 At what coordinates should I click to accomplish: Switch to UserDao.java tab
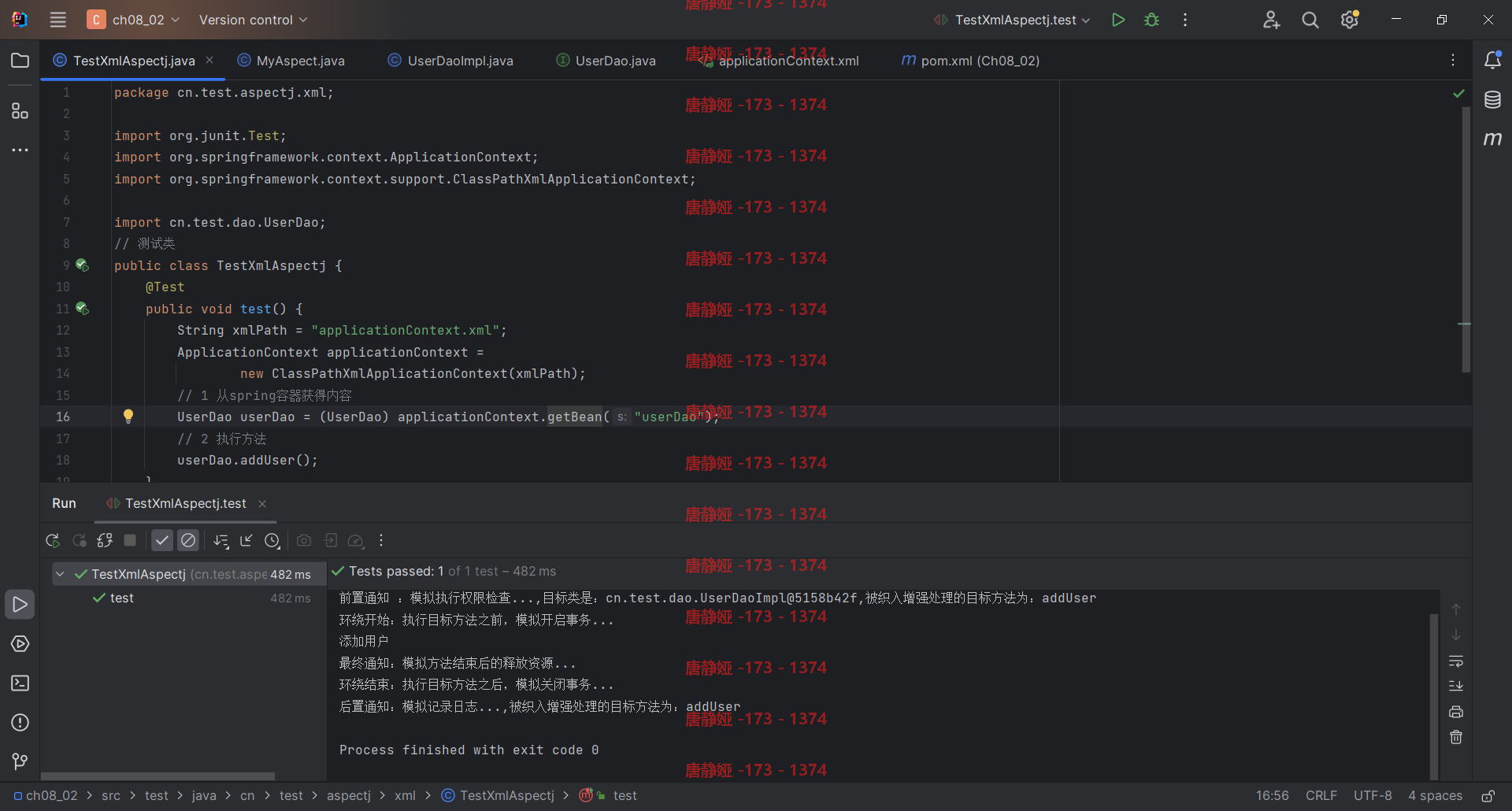(x=606, y=61)
